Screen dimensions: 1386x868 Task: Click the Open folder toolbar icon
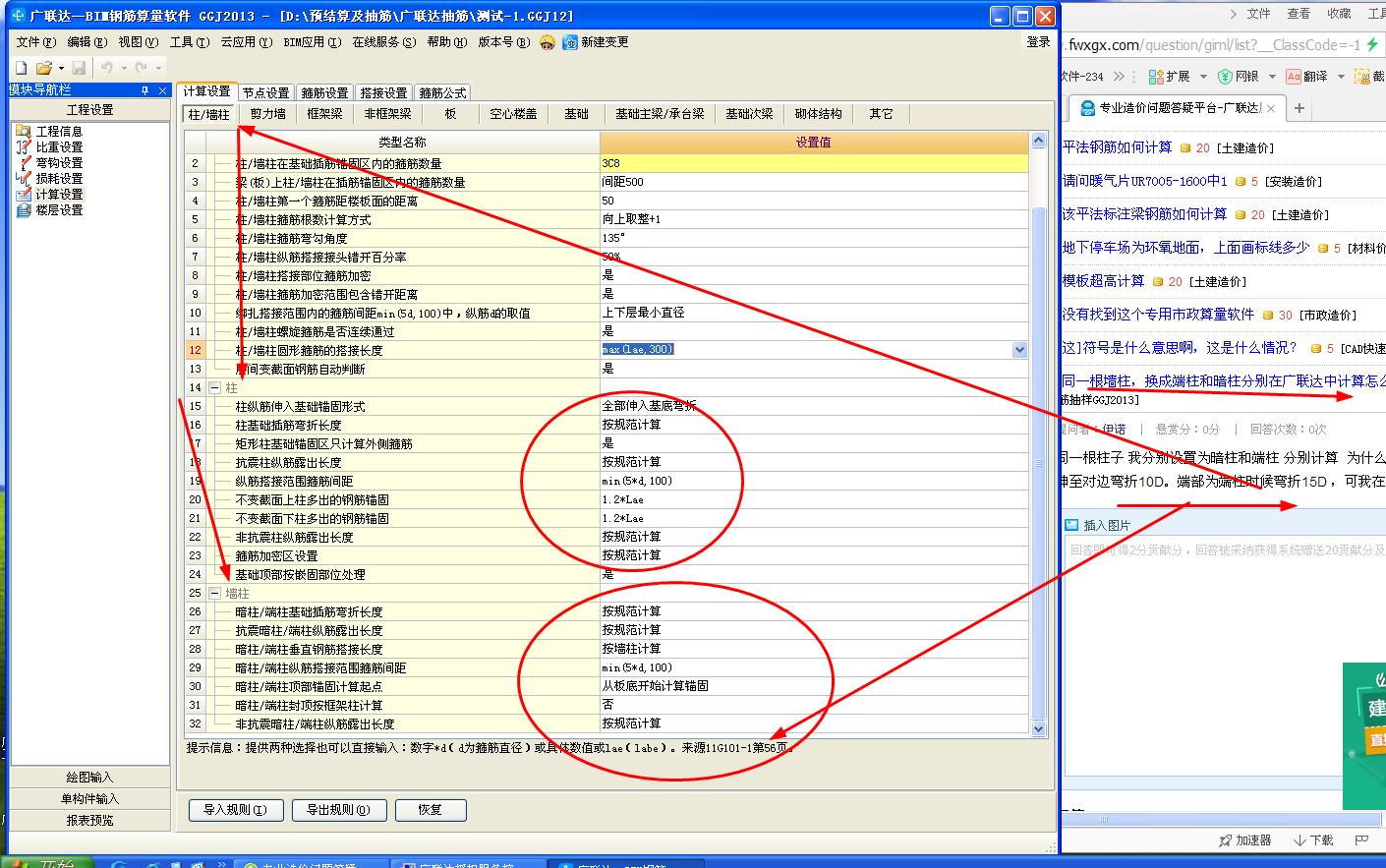click(43, 68)
